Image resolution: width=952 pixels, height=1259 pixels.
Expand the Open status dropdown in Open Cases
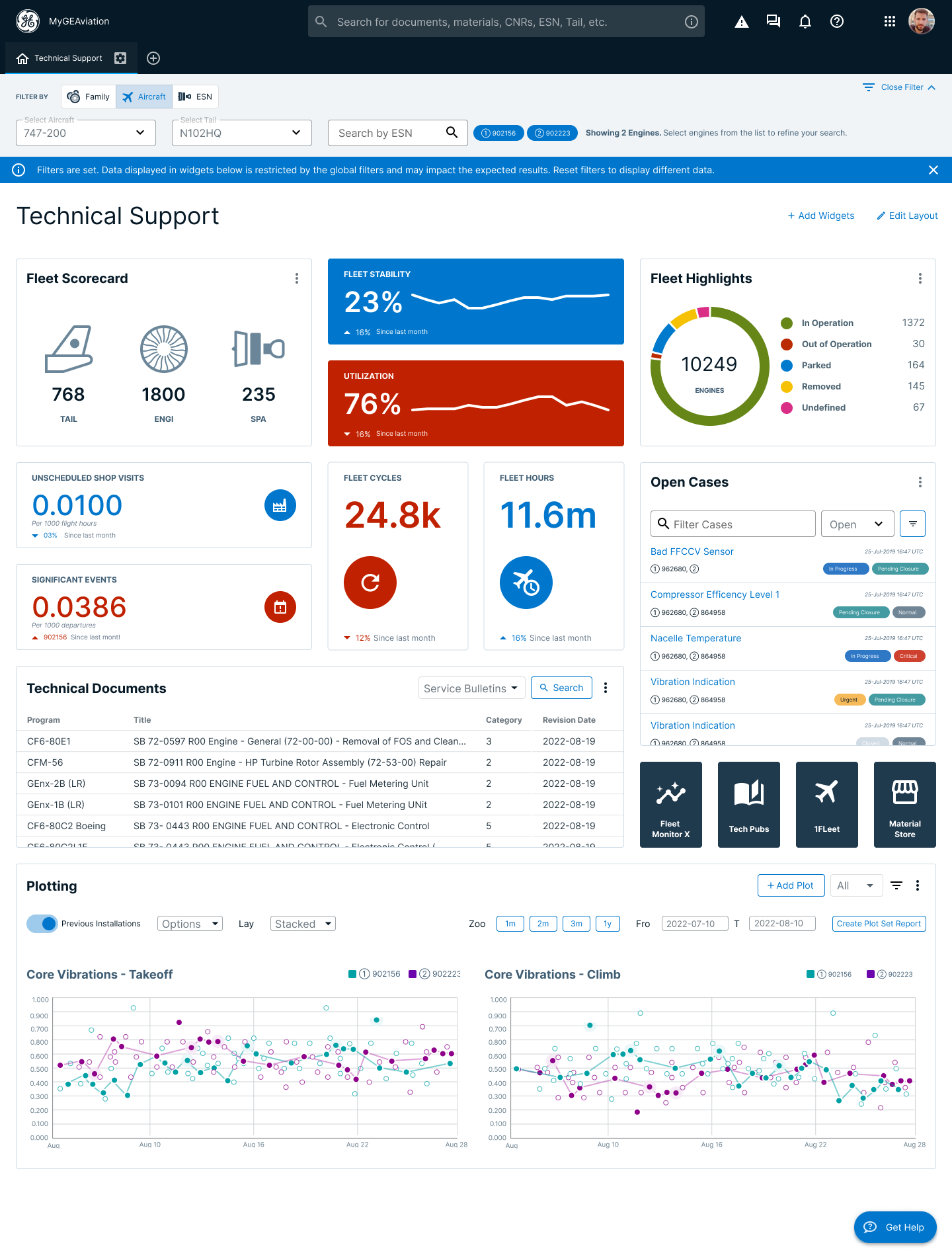point(857,524)
